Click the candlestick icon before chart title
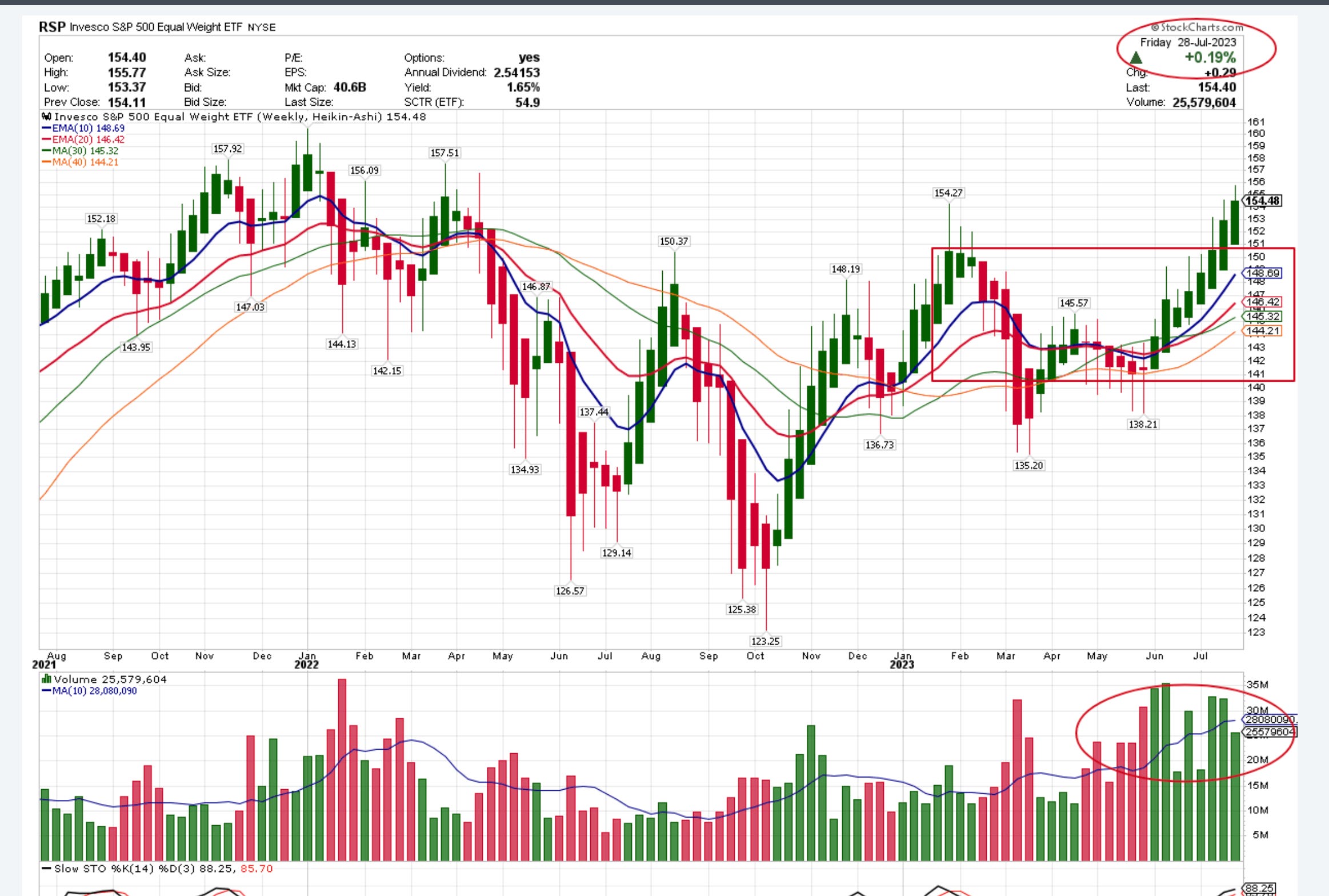 click(46, 117)
